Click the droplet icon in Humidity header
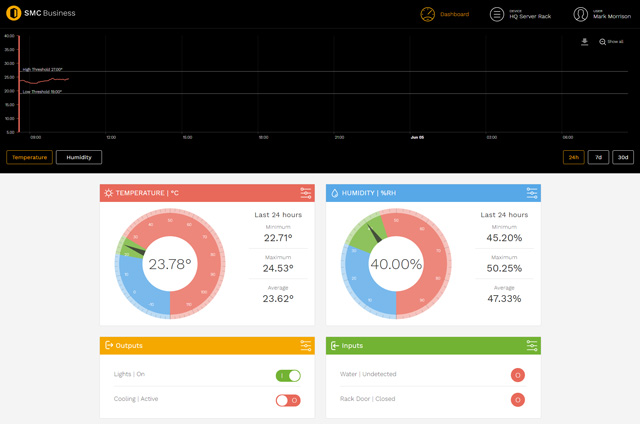The height and width of the screenshot is (424, 640). (x=335, y=193)
